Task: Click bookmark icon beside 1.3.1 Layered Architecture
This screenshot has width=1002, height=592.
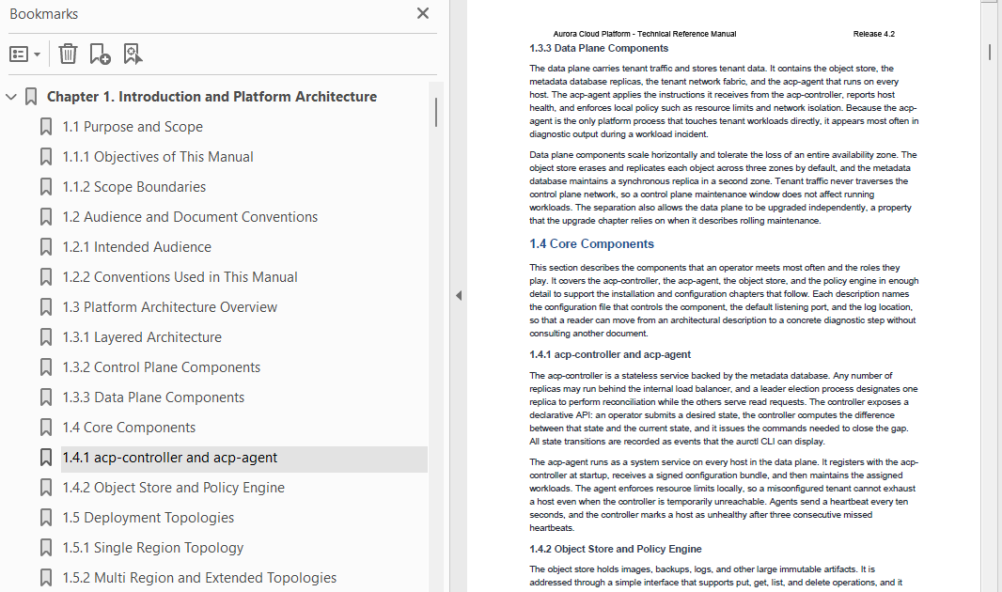Action: tap(46, 337)
